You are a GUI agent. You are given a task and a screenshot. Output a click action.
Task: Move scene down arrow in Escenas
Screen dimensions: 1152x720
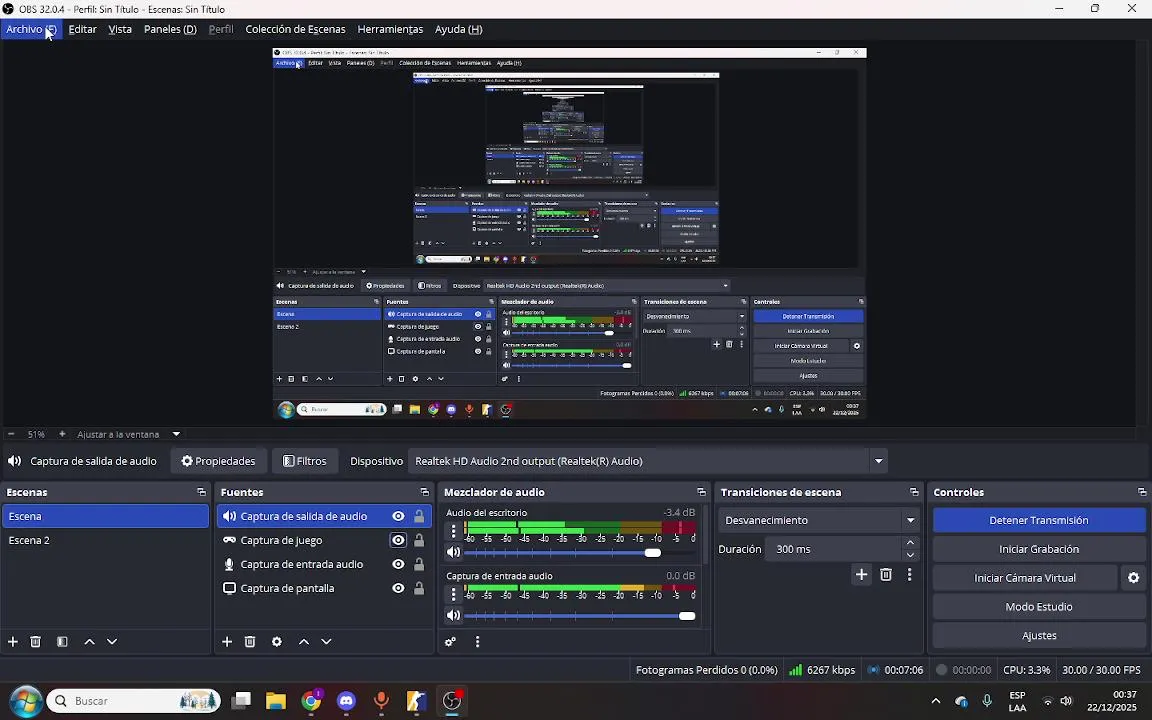pos(112,642)
